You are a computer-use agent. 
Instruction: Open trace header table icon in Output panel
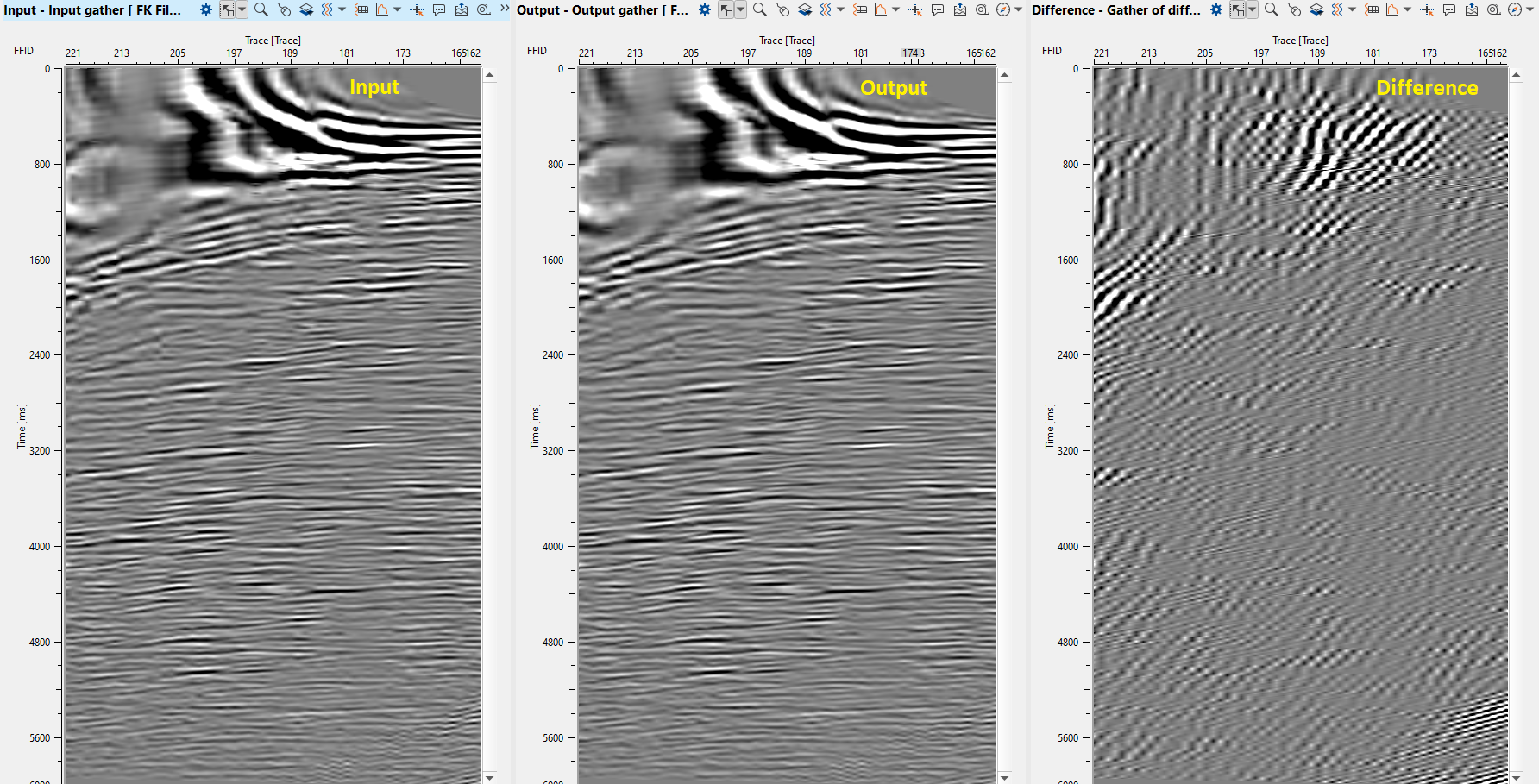860,10
